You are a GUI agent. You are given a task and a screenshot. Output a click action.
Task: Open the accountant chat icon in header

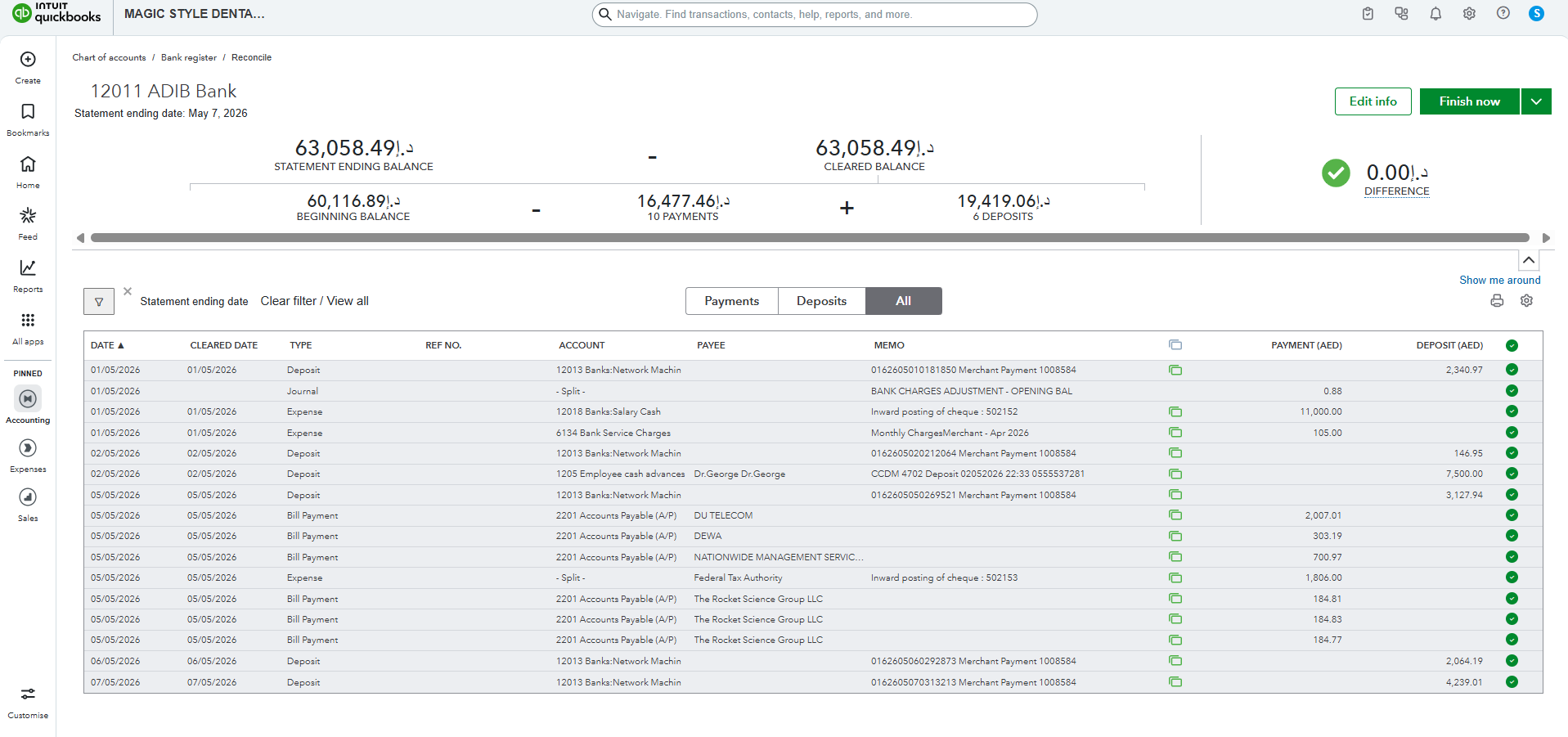pyautogui.click(x=1402, y=14)
